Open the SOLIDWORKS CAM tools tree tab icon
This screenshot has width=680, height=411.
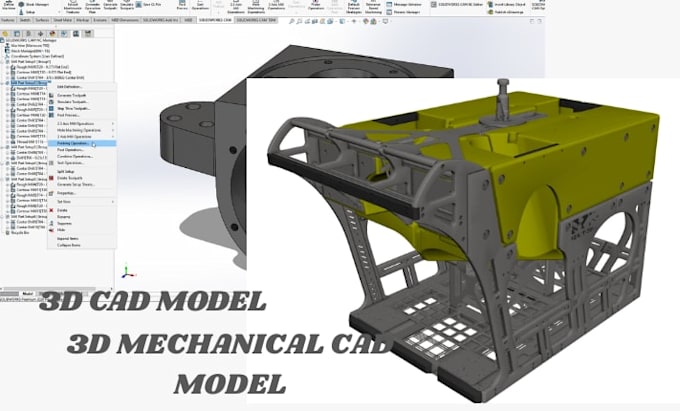tap(88, 33)
